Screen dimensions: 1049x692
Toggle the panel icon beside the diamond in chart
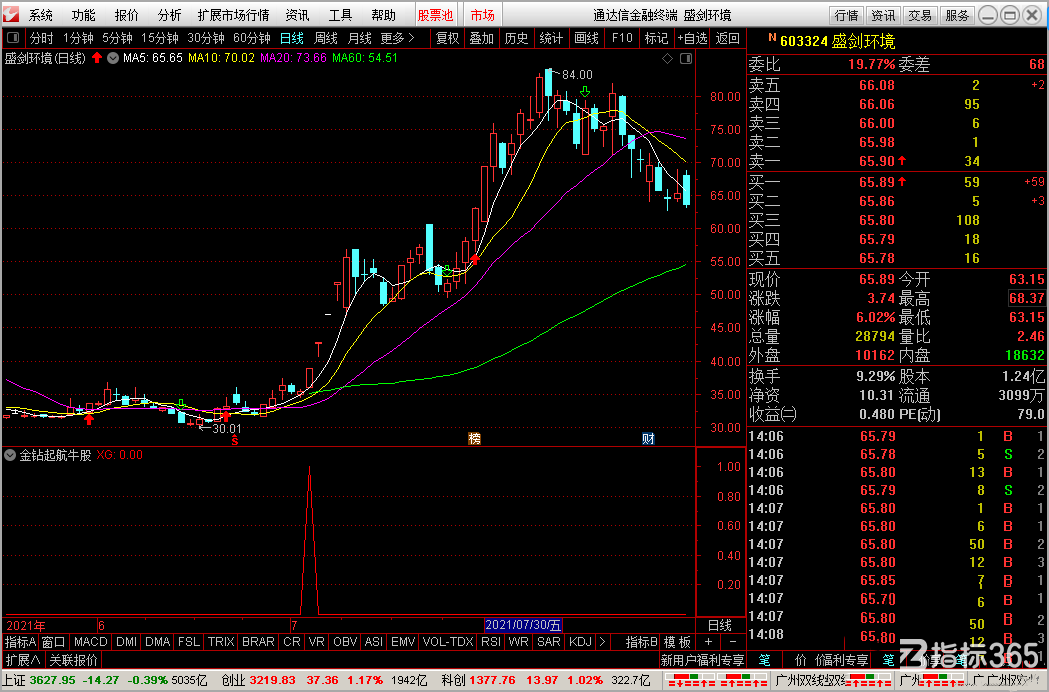pyautogui.click(x=686, y=59)
